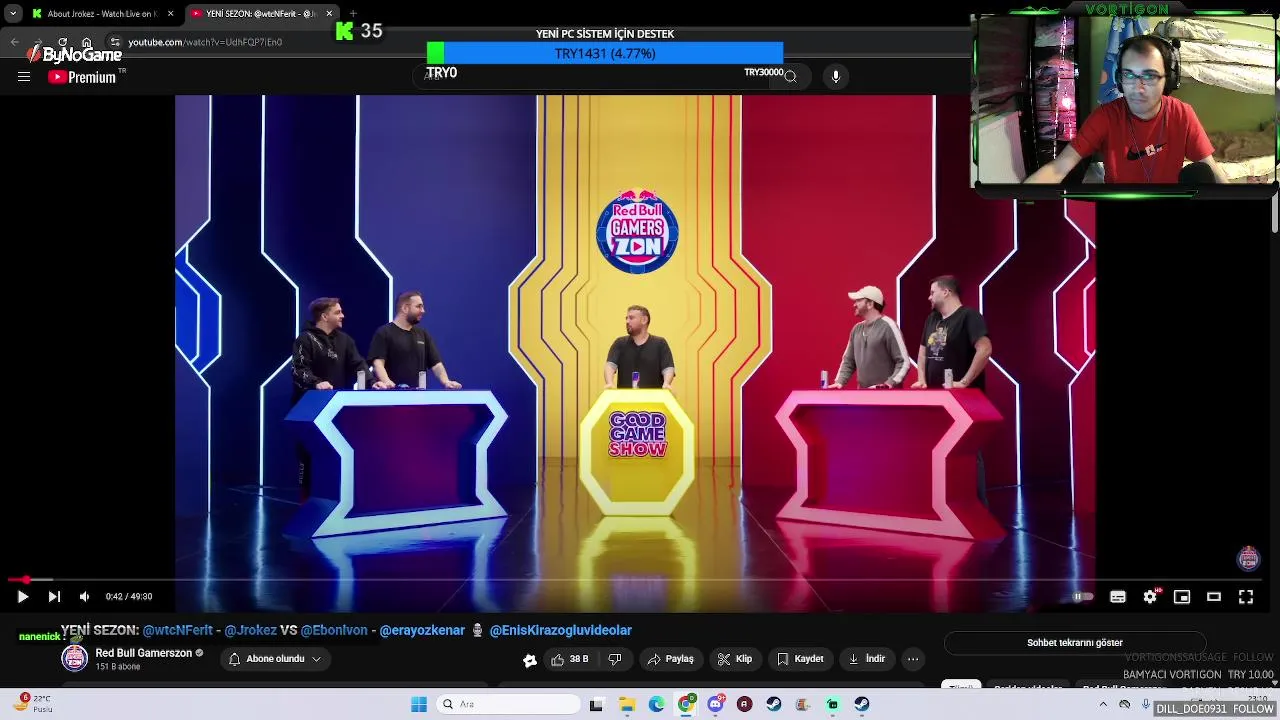Viewport: 1280px width, 720px height.
Task: Click the YouTube search magnifier button
Action: click(x=790, y=77)
